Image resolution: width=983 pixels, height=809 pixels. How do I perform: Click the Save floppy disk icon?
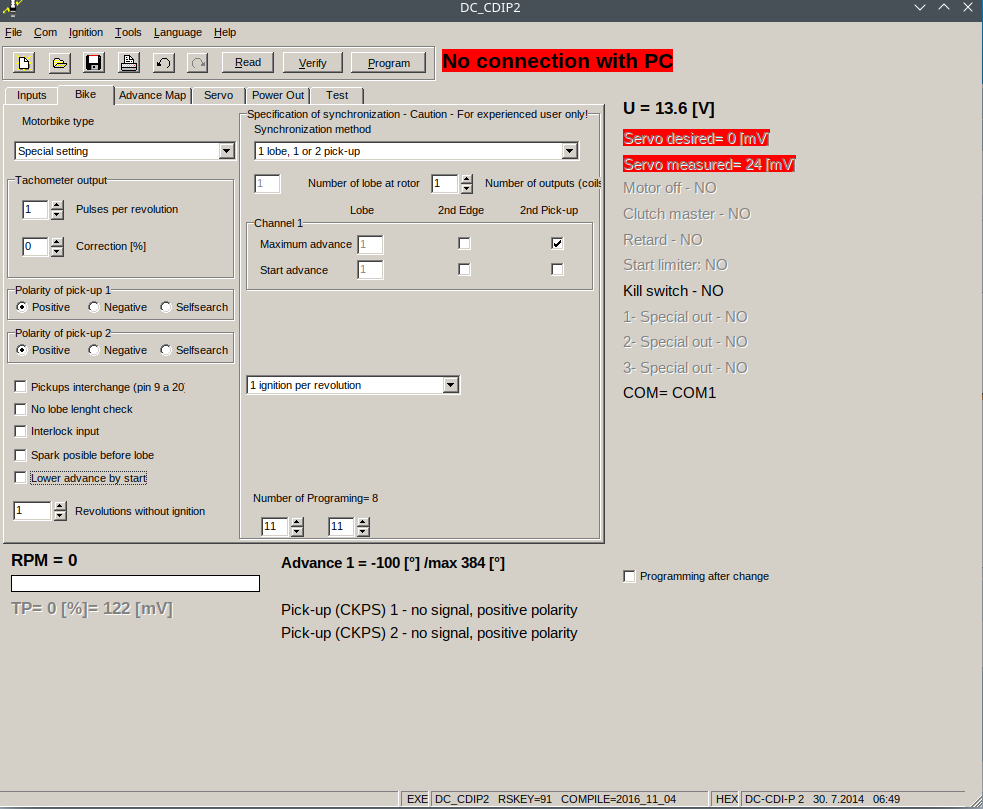[94, 63]
